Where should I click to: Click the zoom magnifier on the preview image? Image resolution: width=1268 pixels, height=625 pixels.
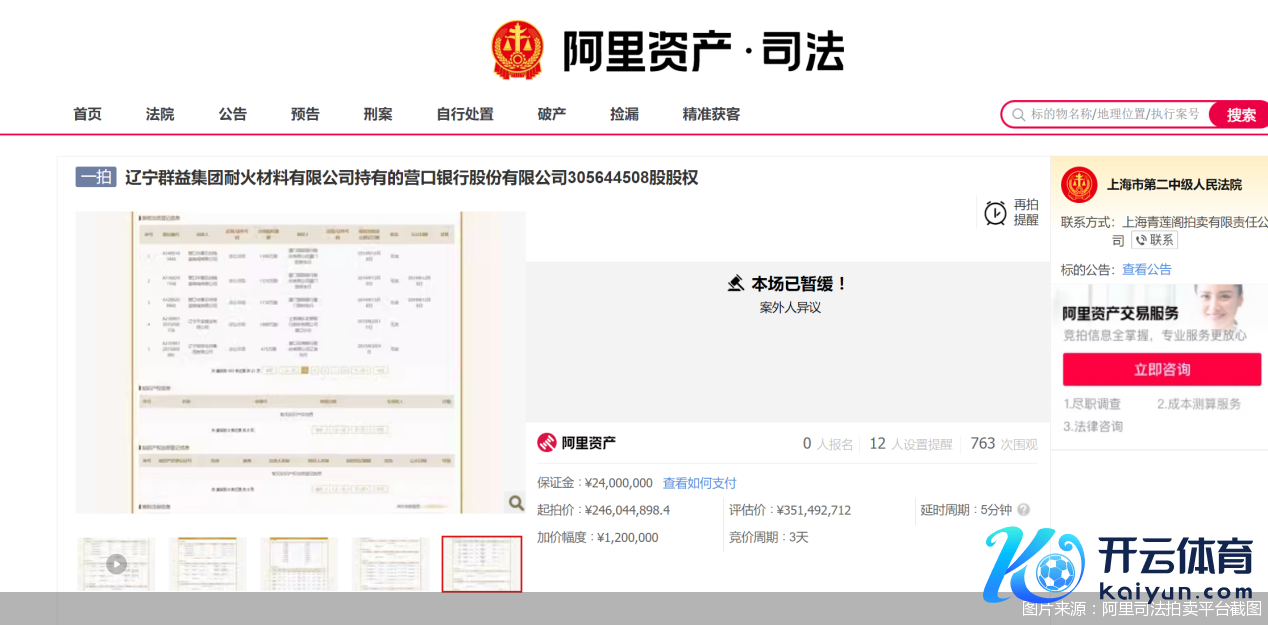tap(516, 503)
